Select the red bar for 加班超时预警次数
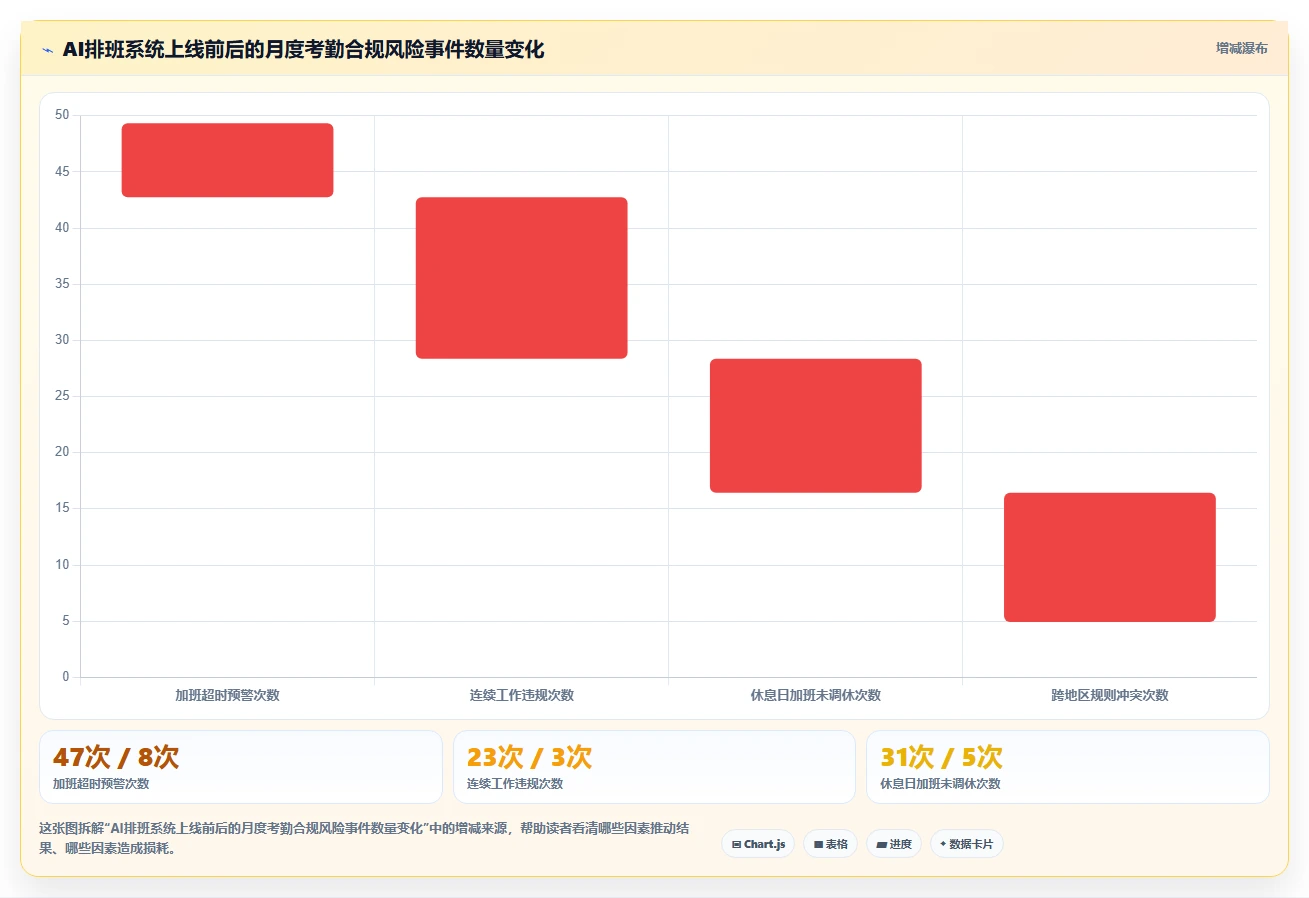This screenshot has width=1309, height=898. coord(227,160)
